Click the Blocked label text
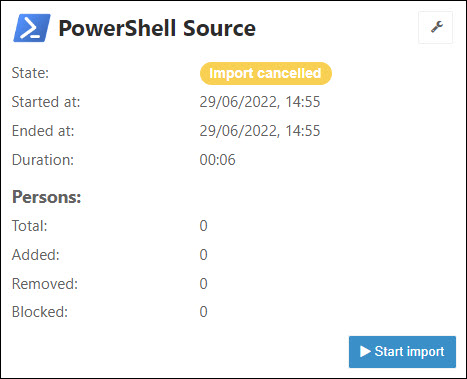Image resolution: width=467 pixels, height=379 pixels. pos(40,312)
